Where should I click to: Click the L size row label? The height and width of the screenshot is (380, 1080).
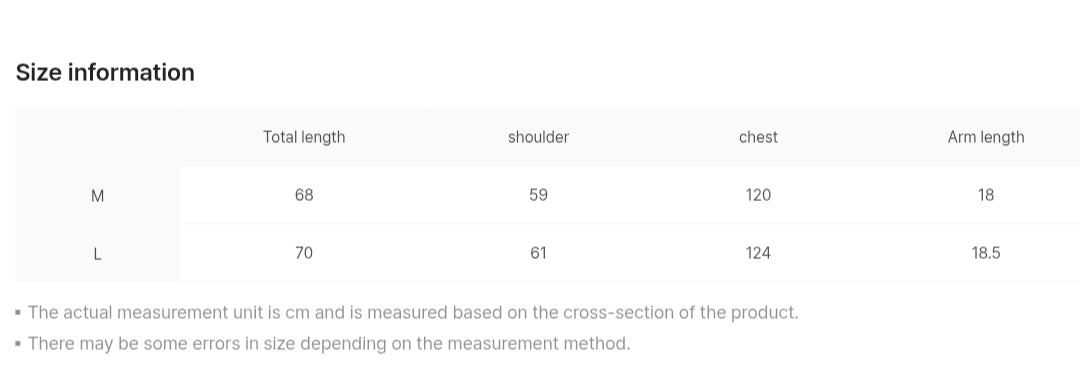click(97, 254)
